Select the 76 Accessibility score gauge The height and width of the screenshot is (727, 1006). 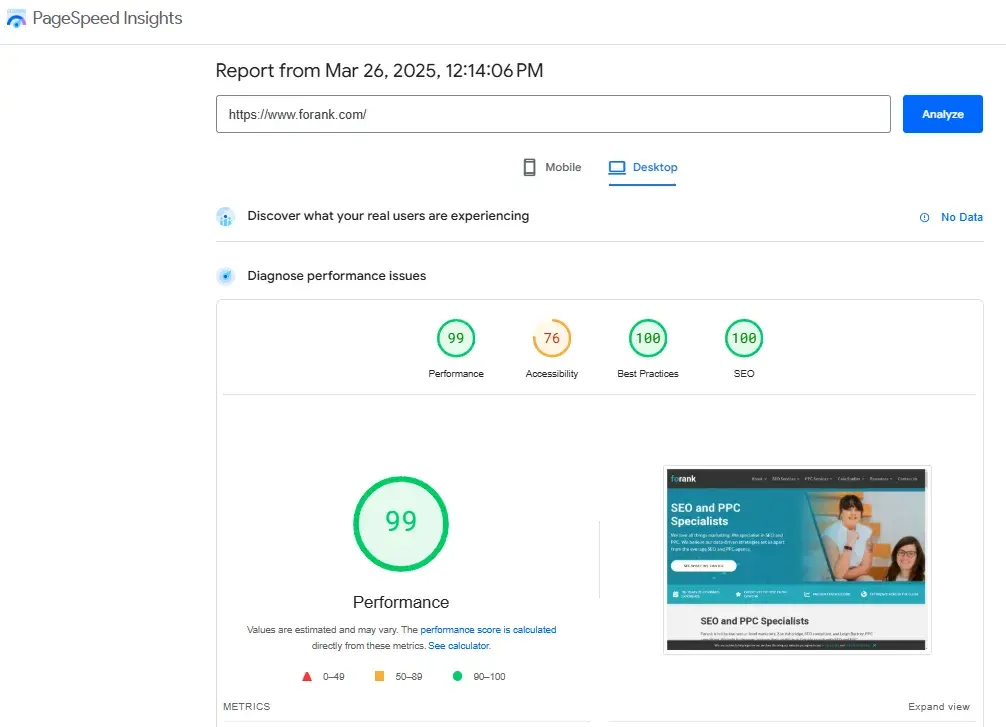[x=552, y=339]
